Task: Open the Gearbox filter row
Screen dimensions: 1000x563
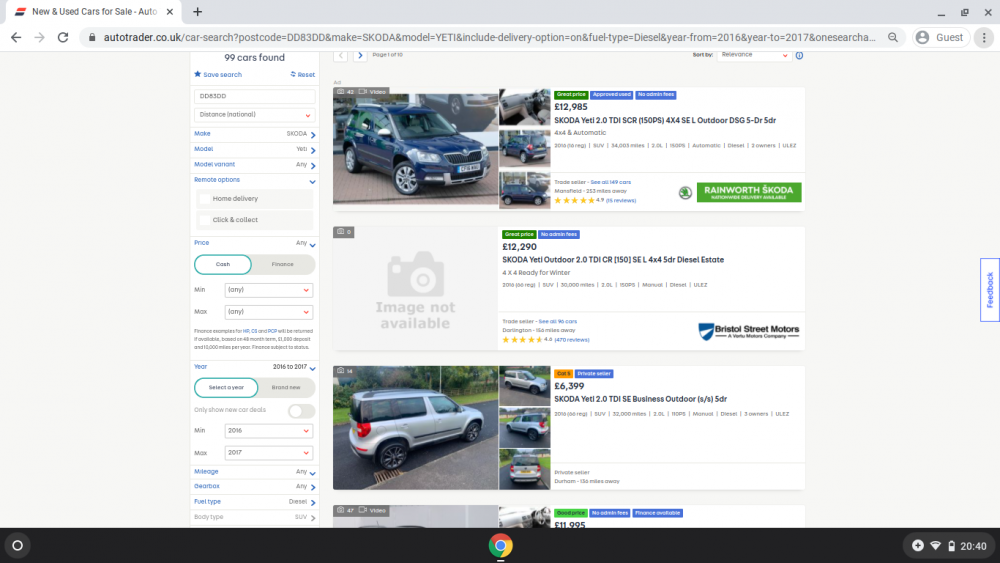Action: point(254,486)
